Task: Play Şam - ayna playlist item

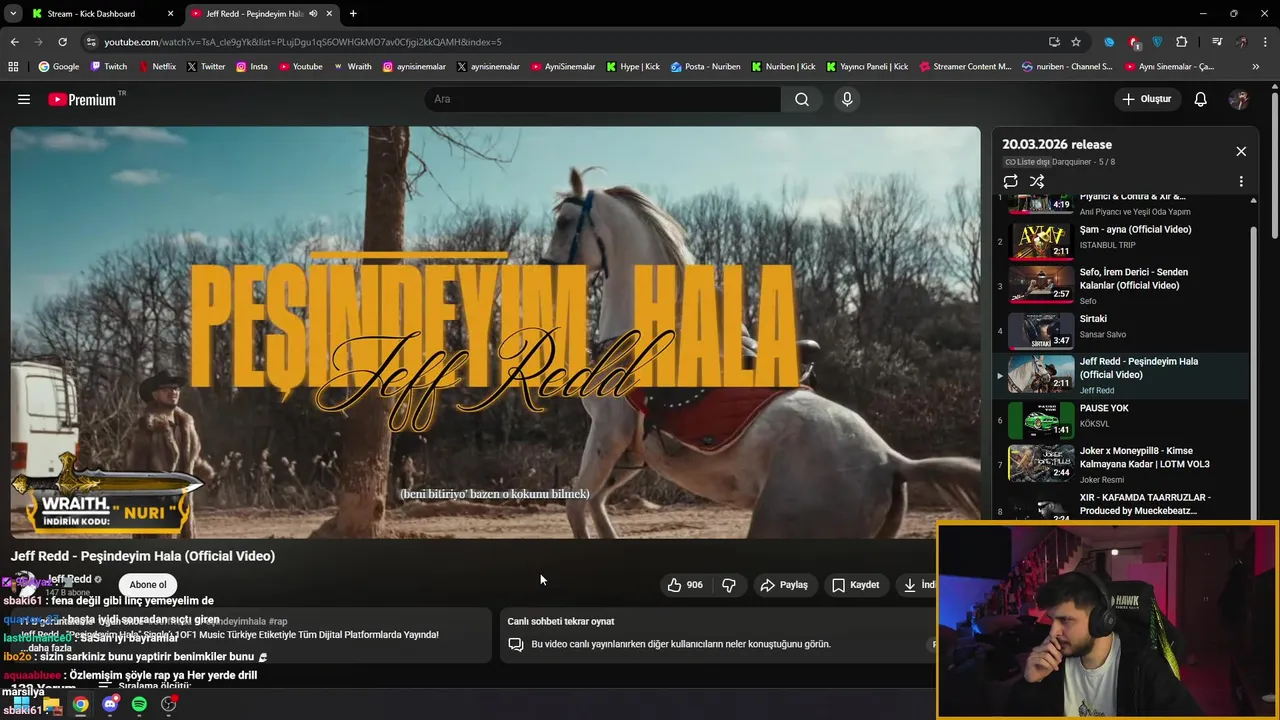Action: (x=1122, y=240)
